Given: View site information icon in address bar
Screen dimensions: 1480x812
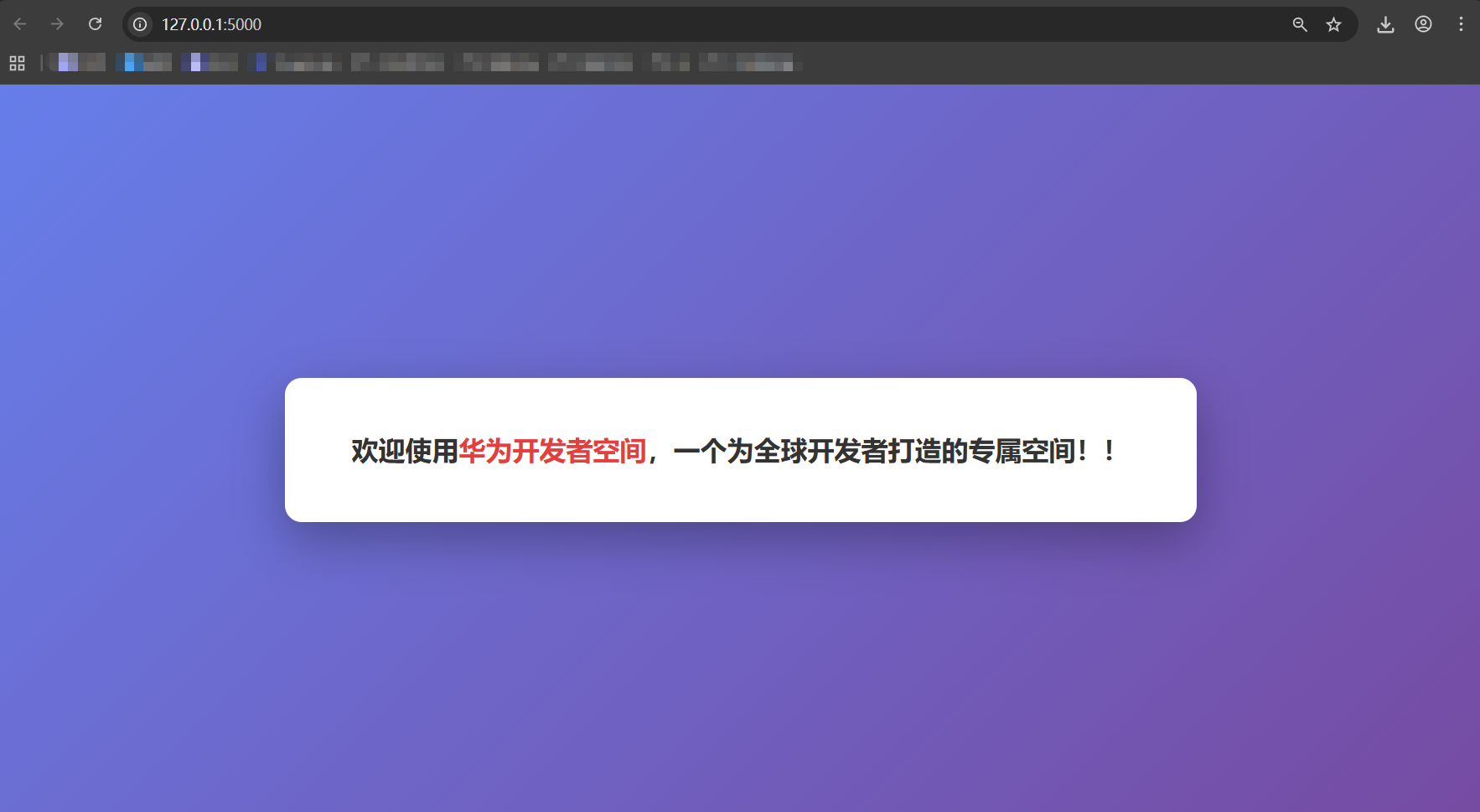Looking at the screenshot, I should pos(141,24).
